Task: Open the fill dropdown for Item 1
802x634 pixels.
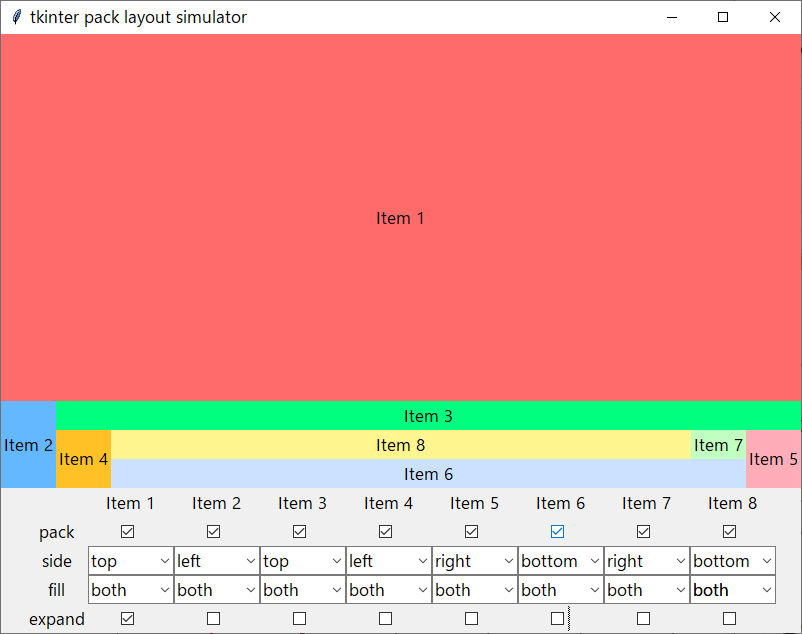Action: 131,590
